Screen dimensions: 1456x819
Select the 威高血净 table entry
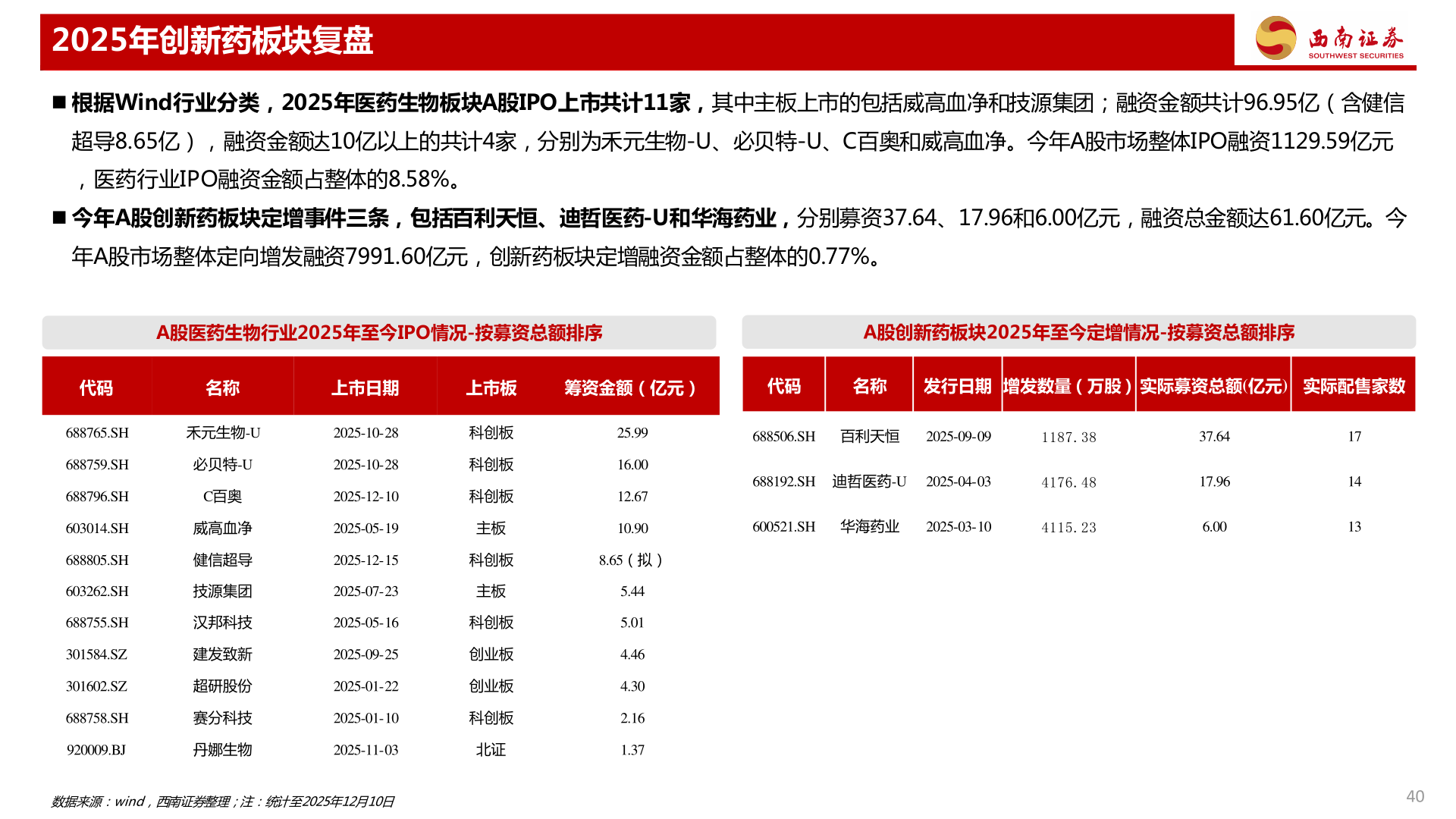[222, 529]
